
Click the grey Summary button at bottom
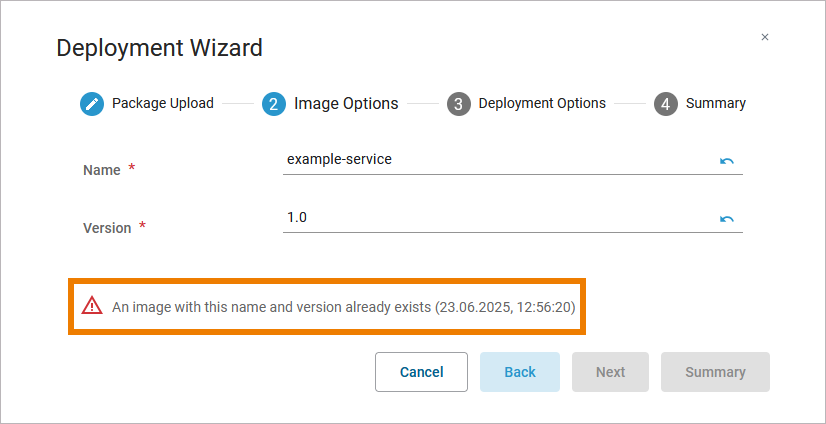click(x=715, y=372)
